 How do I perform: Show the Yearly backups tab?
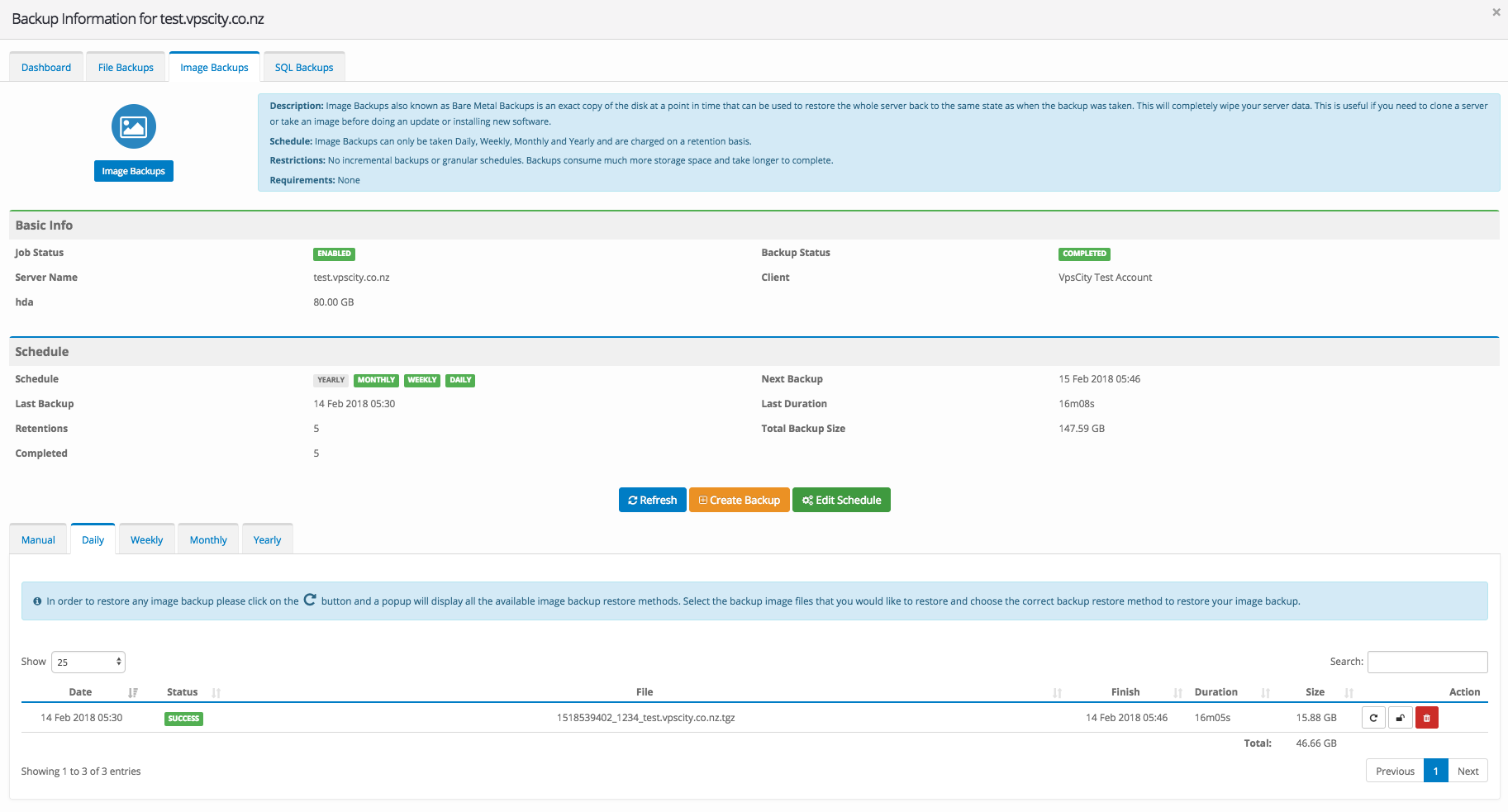click(x=267, y=540)
